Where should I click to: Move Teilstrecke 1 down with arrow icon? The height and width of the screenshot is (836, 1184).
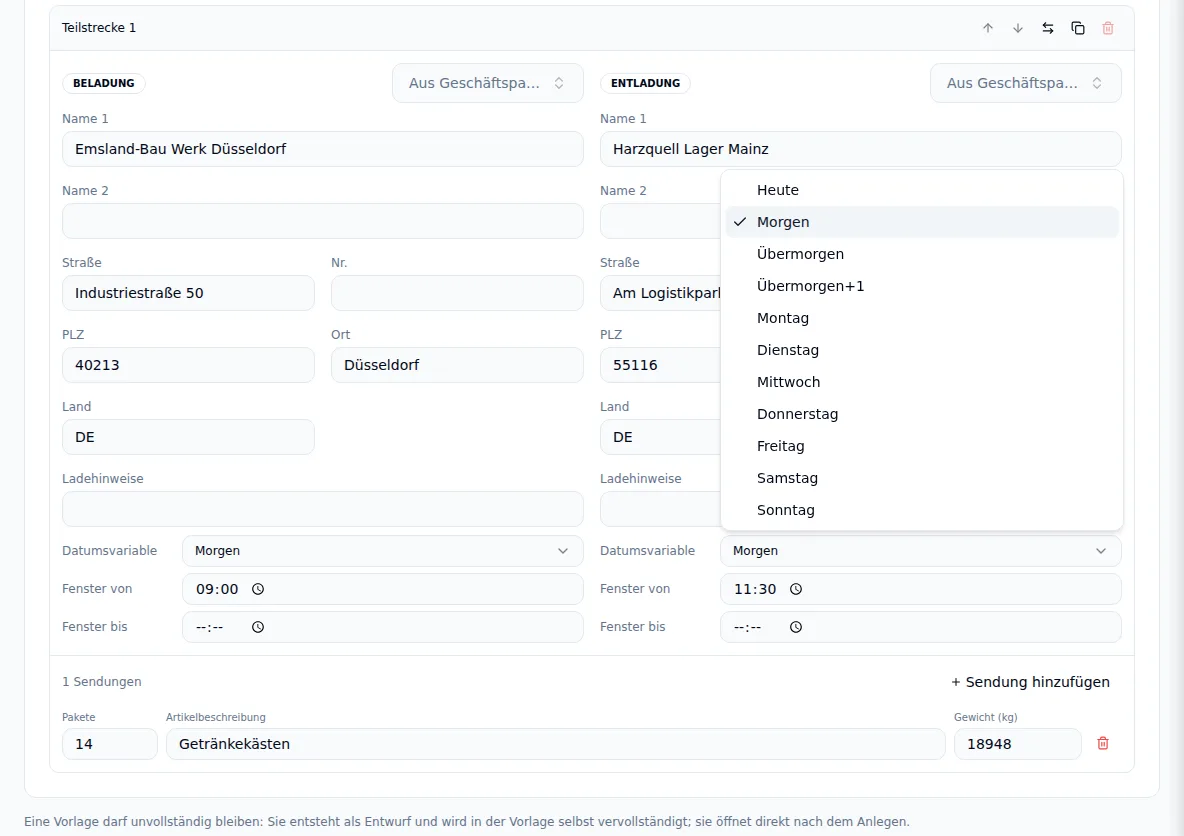[x=1018, y=28]
